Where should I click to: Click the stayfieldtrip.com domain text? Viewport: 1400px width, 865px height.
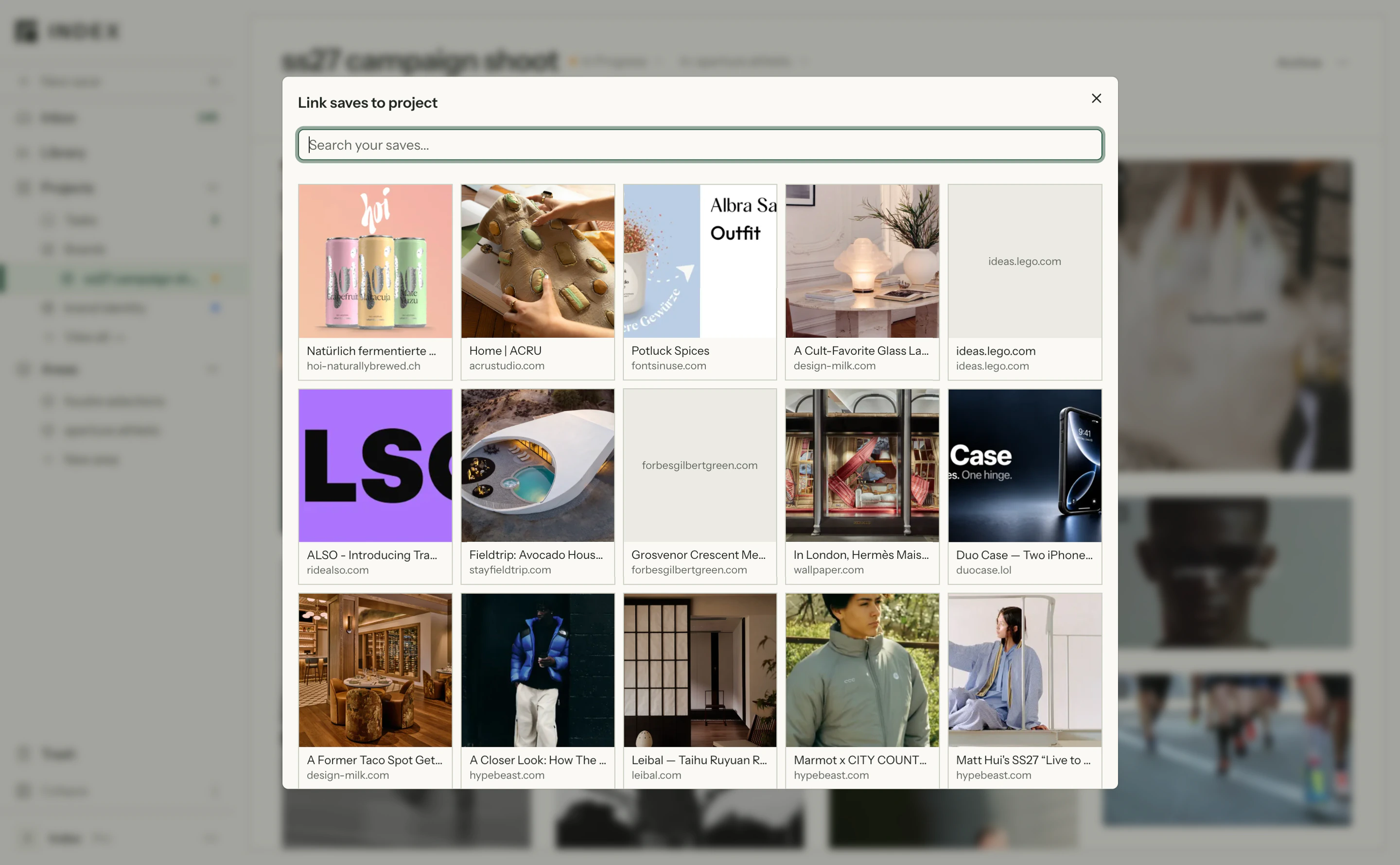point(510,571)
